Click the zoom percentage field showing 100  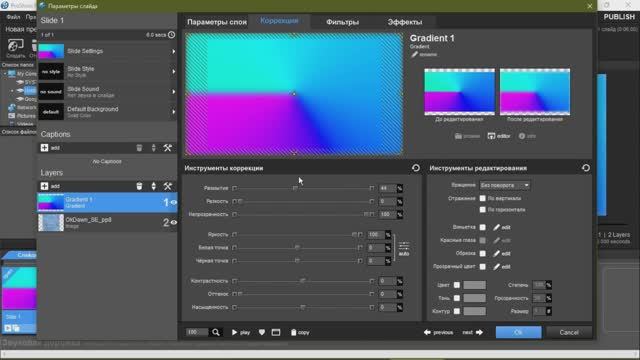pos(197,332)
